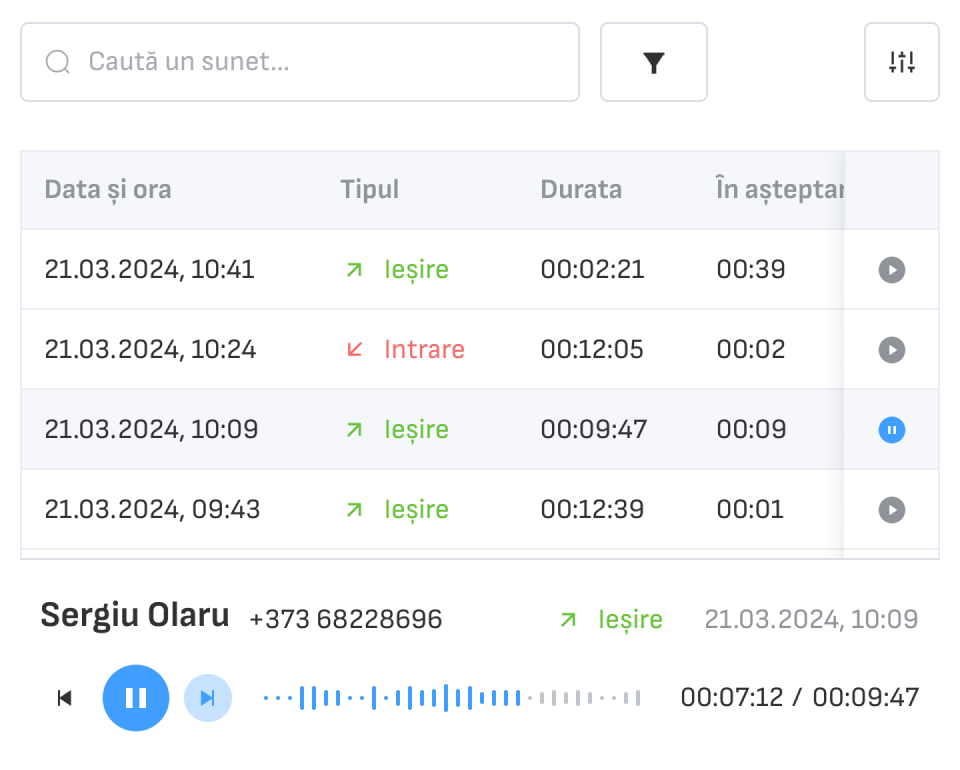The height and width of the screenshot is (770, 960).
Task: Click the filter funnel icon button
Action: [653, 63]
